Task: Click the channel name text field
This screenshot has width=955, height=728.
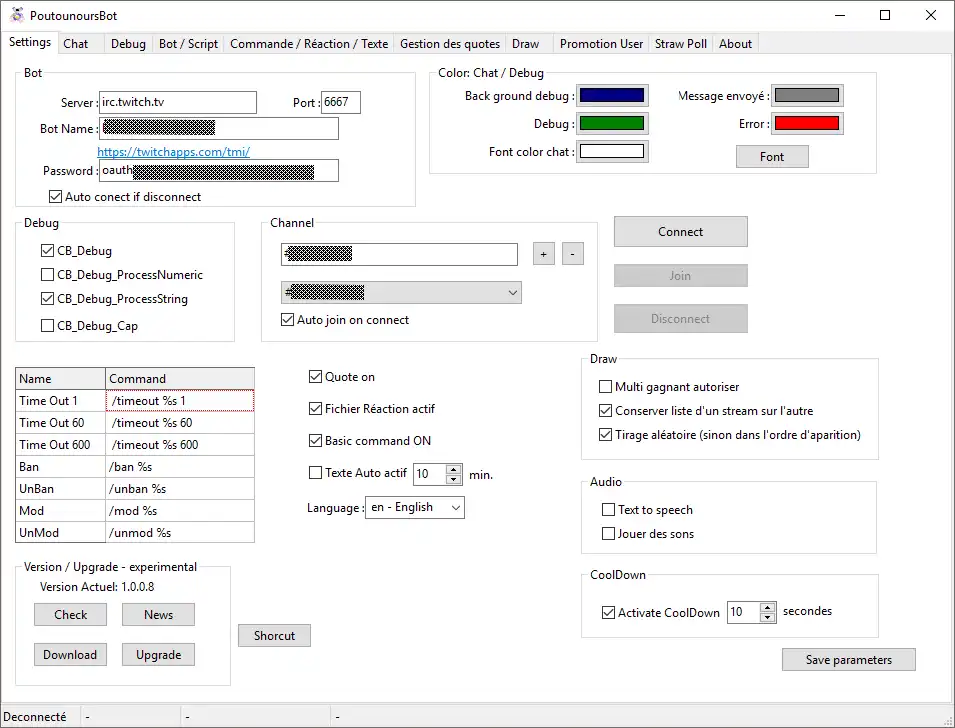Action: pyautogui.click(x=400, y=254)
